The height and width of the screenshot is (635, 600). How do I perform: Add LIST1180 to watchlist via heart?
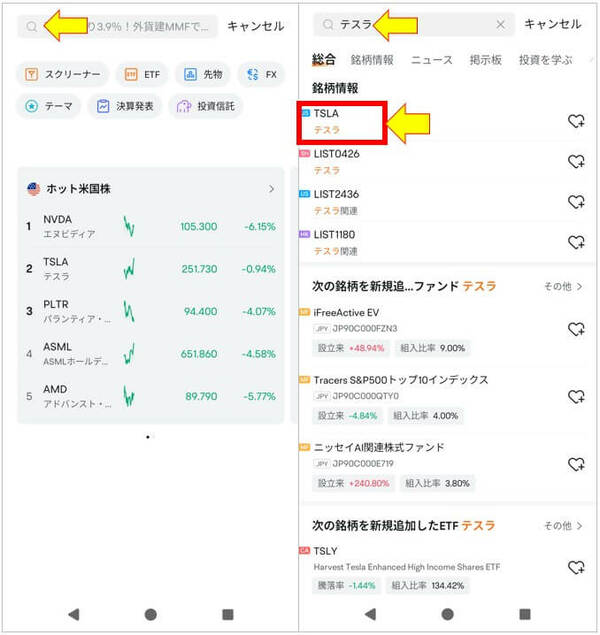576,242
